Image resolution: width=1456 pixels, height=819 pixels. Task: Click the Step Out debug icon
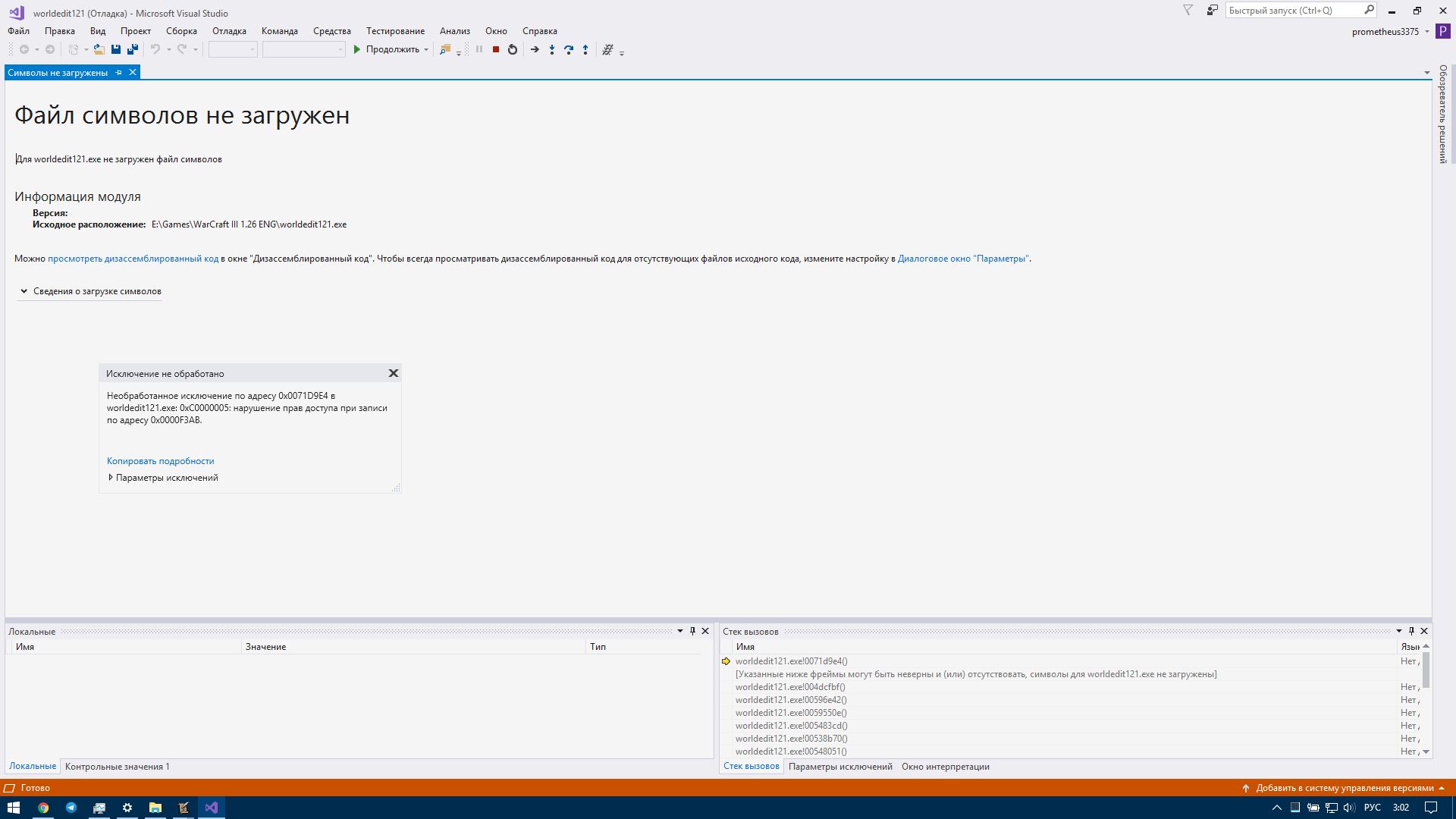coord(585,49)
